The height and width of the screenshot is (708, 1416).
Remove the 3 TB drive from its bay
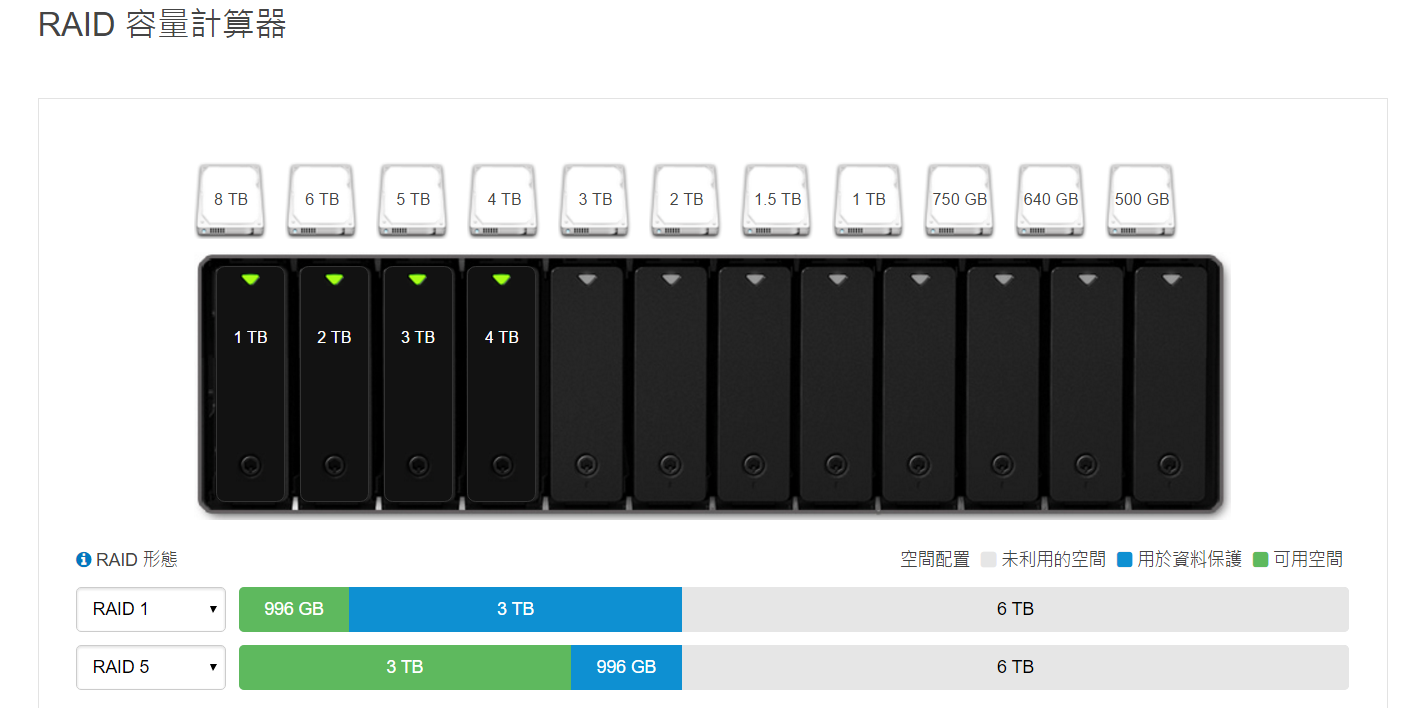coord(418,384)
